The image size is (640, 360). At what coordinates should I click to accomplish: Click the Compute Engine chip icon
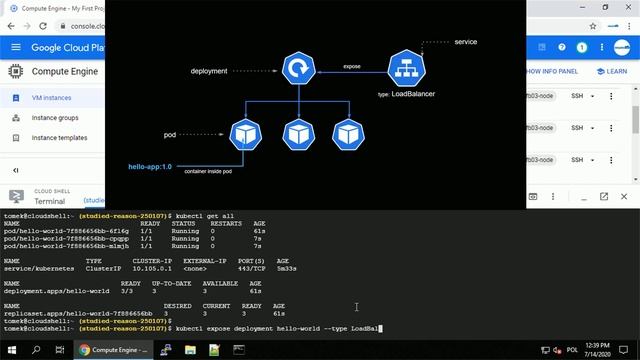[16, 71]
